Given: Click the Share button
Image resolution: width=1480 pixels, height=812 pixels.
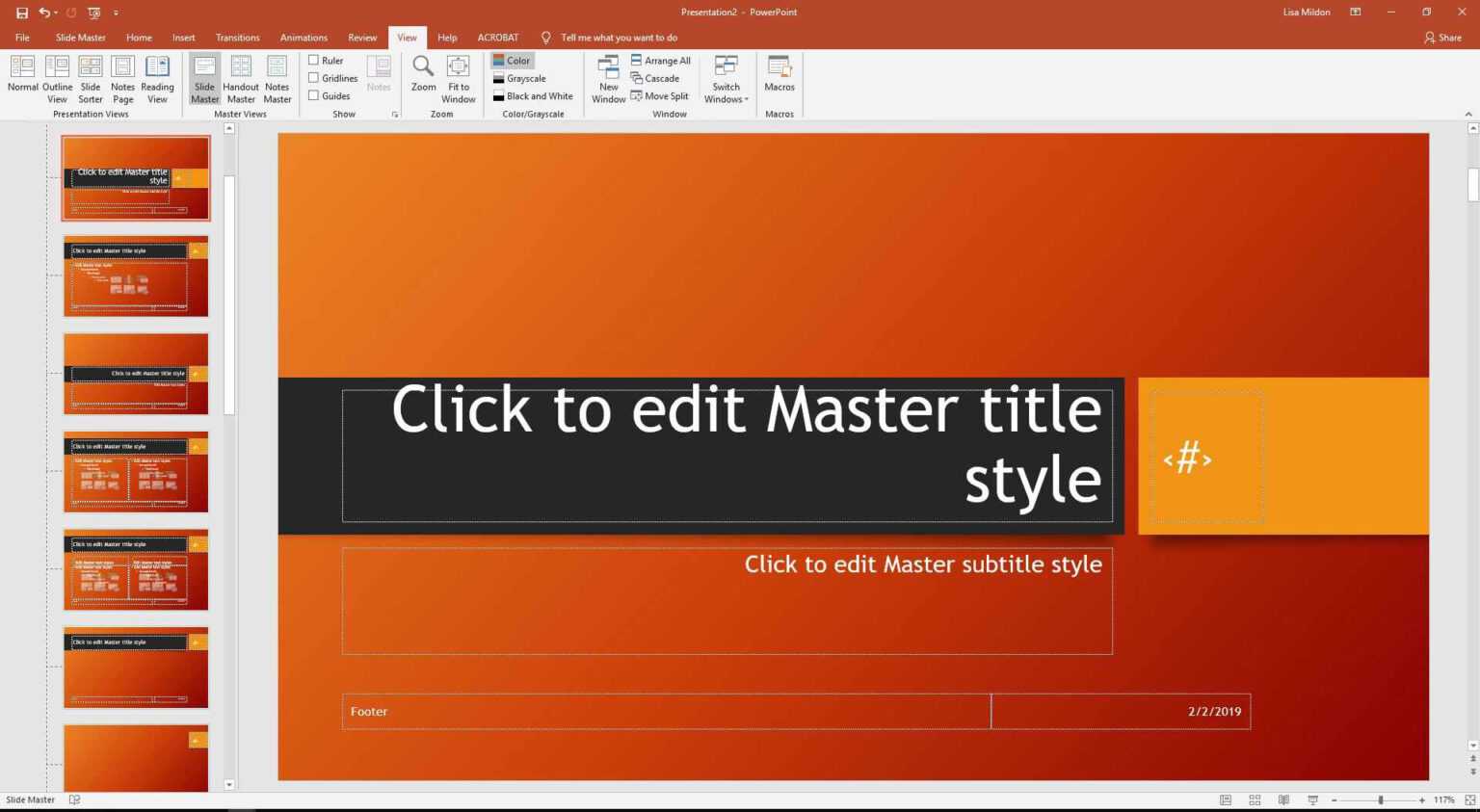Looking at the screenshot, I should click(1443, 37).
